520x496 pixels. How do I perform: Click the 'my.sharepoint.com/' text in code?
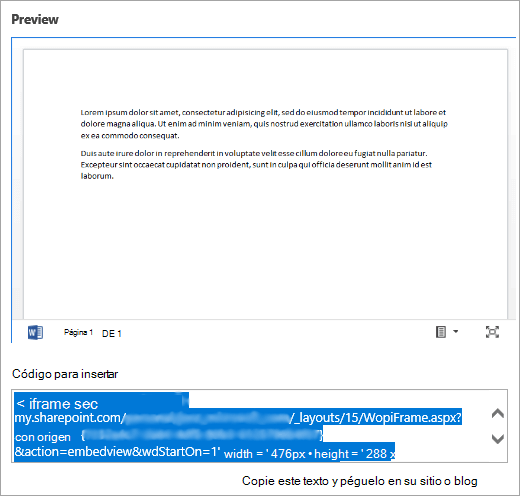[69, 418]
